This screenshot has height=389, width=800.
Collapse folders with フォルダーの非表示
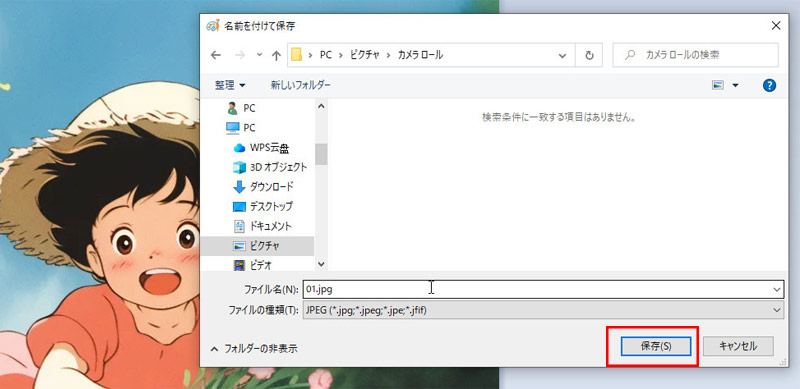tap(254, 349)
